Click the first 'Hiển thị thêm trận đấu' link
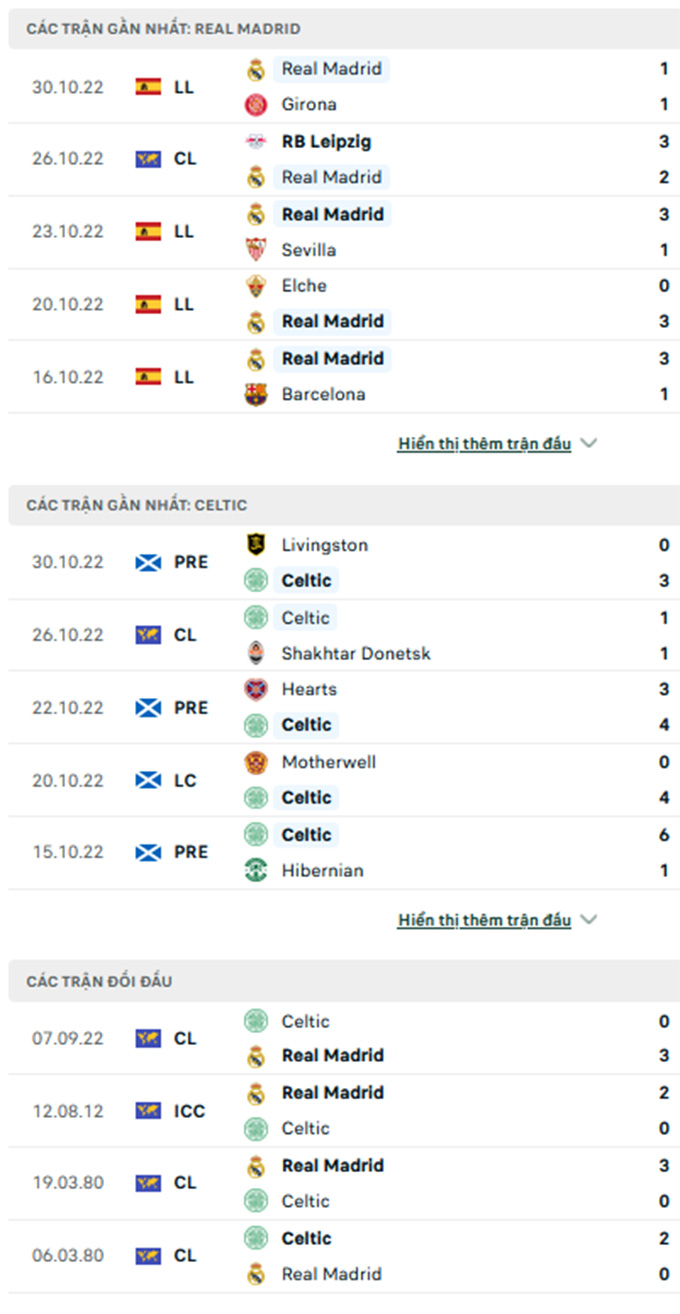This screenshot has width=680, height=1314. tap(484, 443)
